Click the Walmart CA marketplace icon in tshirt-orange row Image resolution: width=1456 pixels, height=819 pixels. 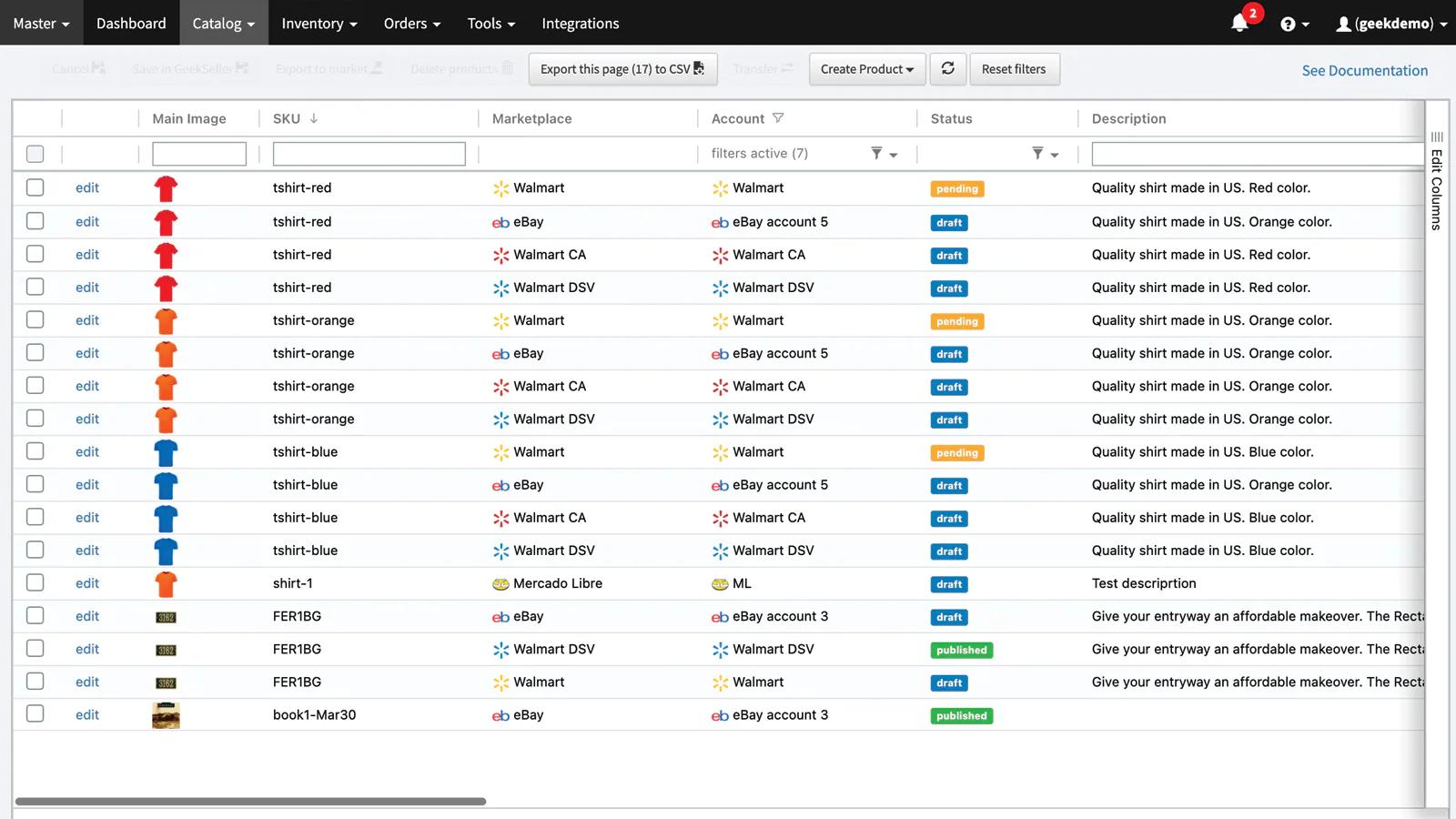coord(500,387)
